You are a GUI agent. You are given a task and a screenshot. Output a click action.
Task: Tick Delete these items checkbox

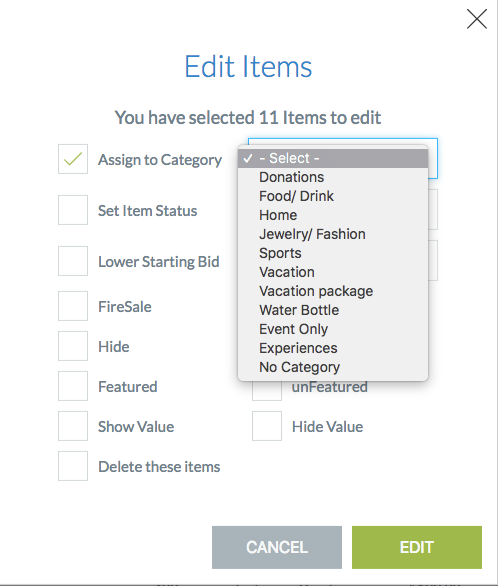pyautogui.click(x=73, y=466)
